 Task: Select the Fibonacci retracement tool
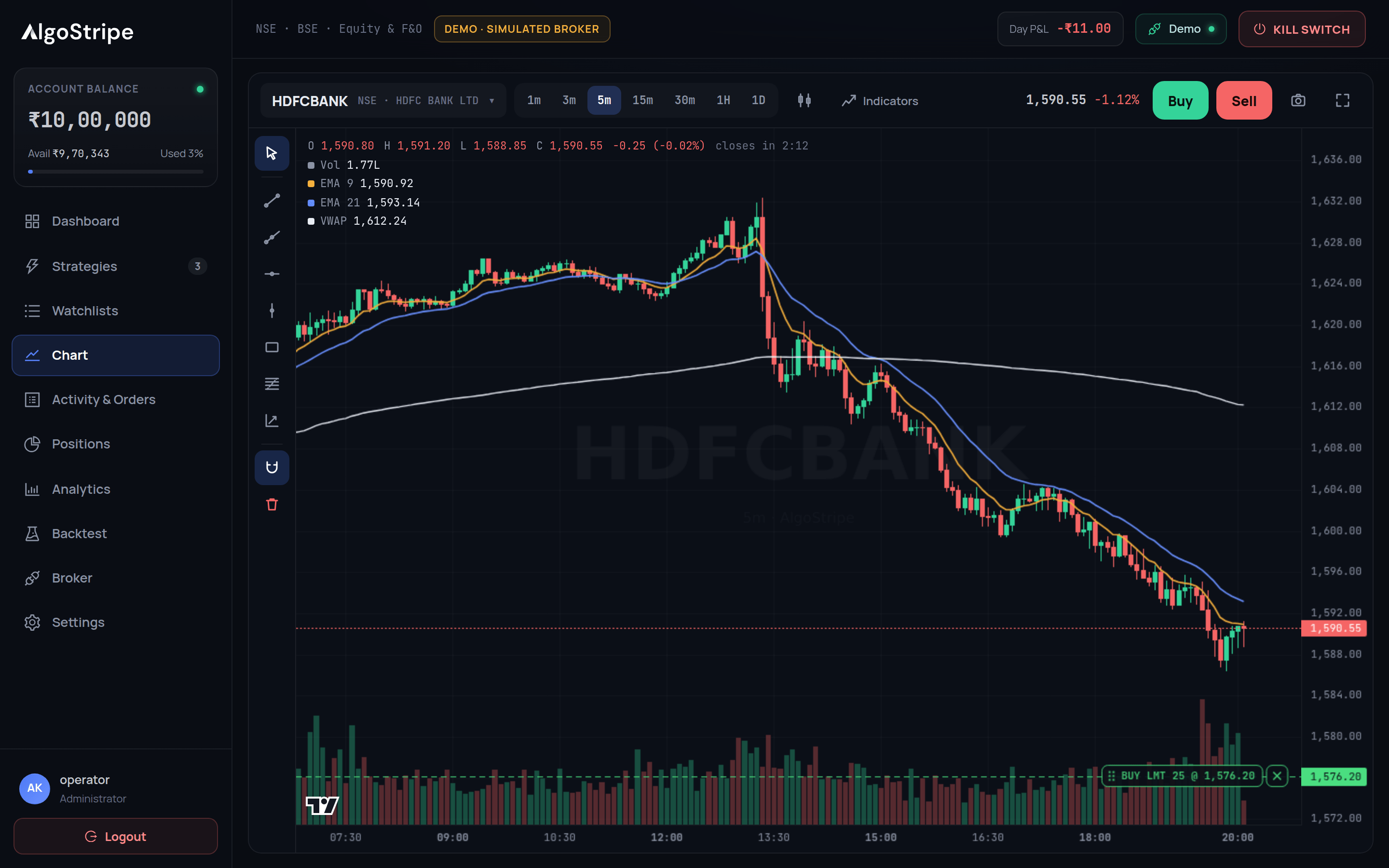point(272,384)
